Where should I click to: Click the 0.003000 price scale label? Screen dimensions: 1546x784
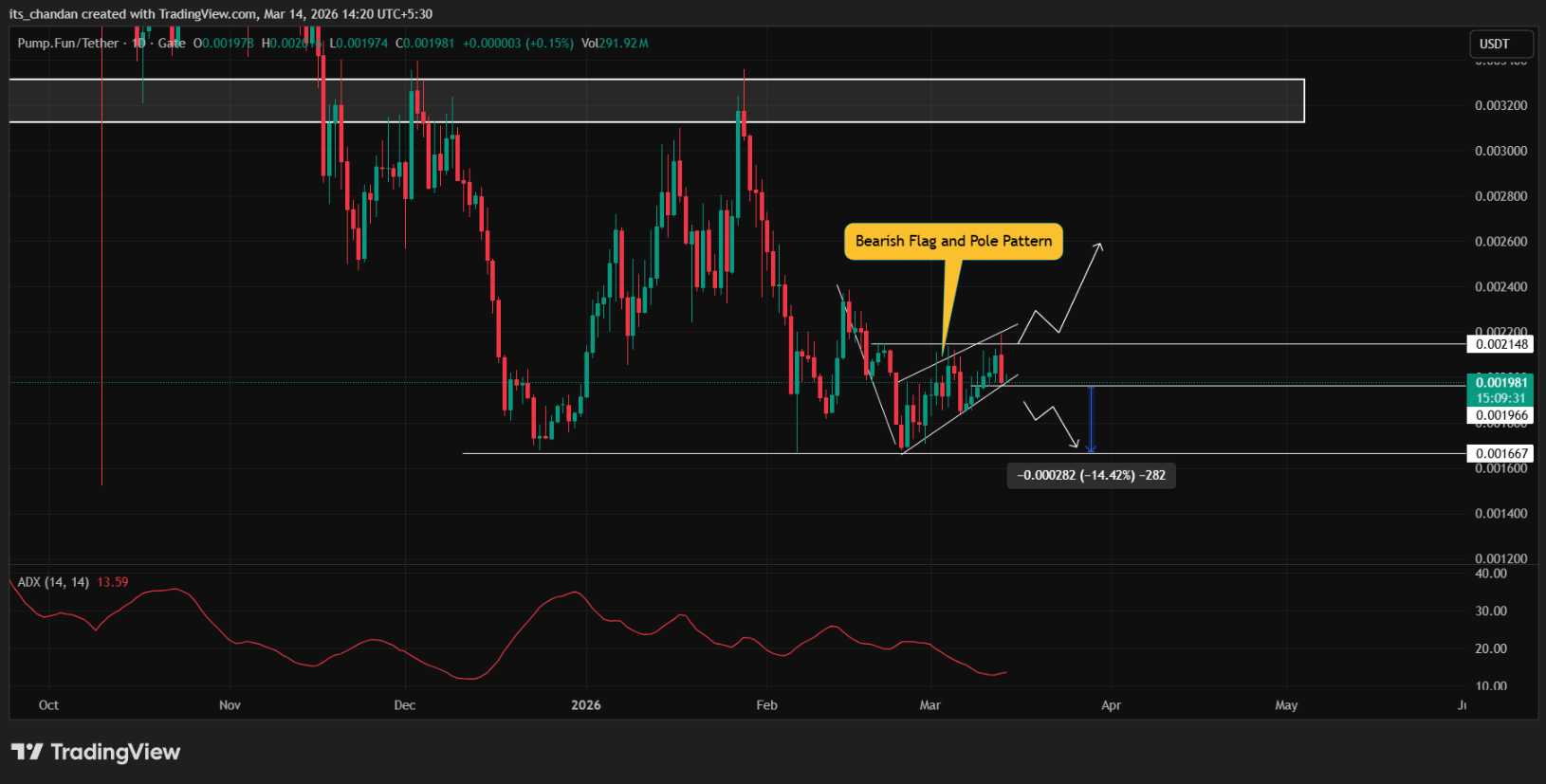[1500, 151]
